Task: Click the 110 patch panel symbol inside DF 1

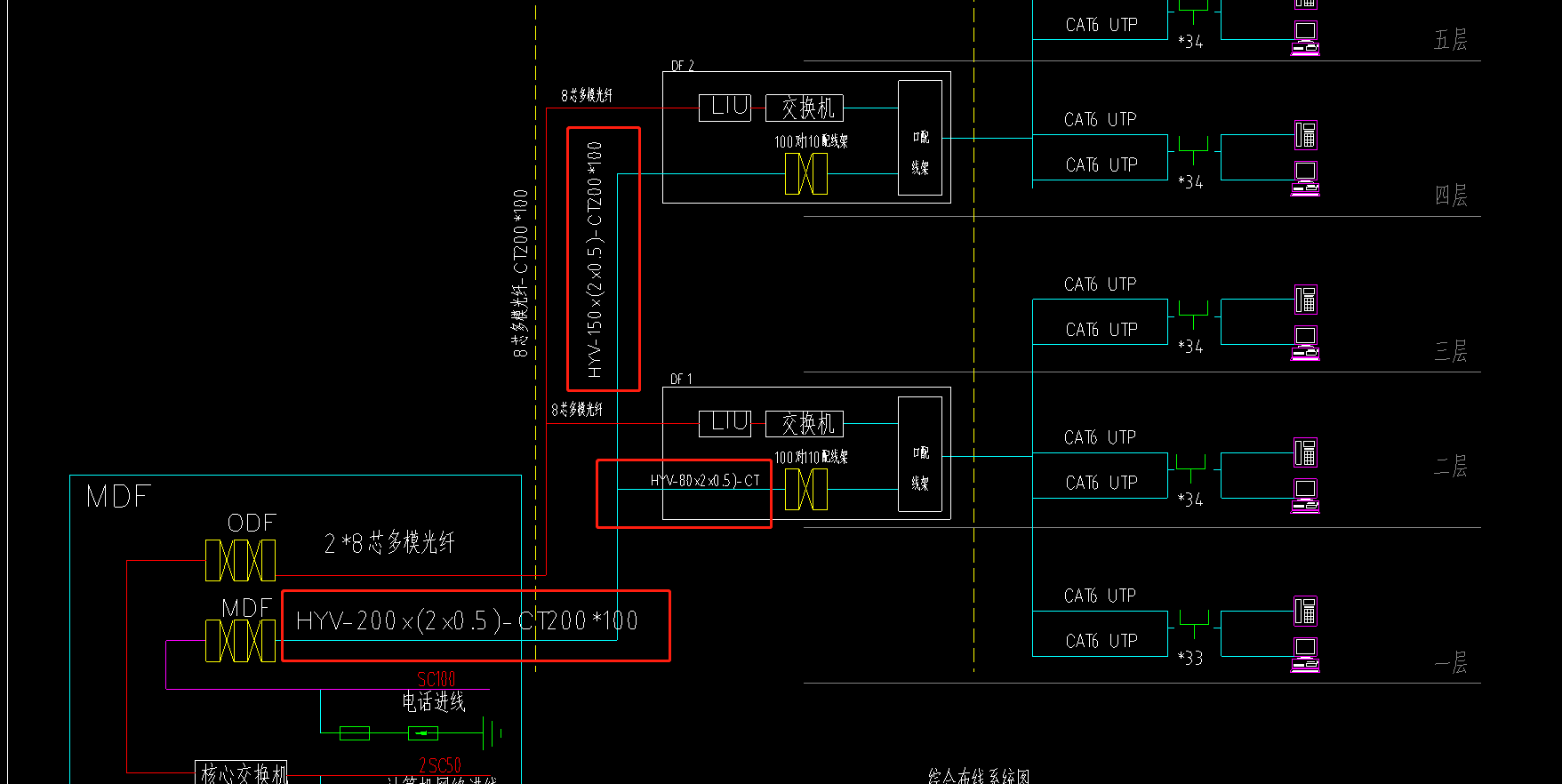Action: (x=806, y=489)
